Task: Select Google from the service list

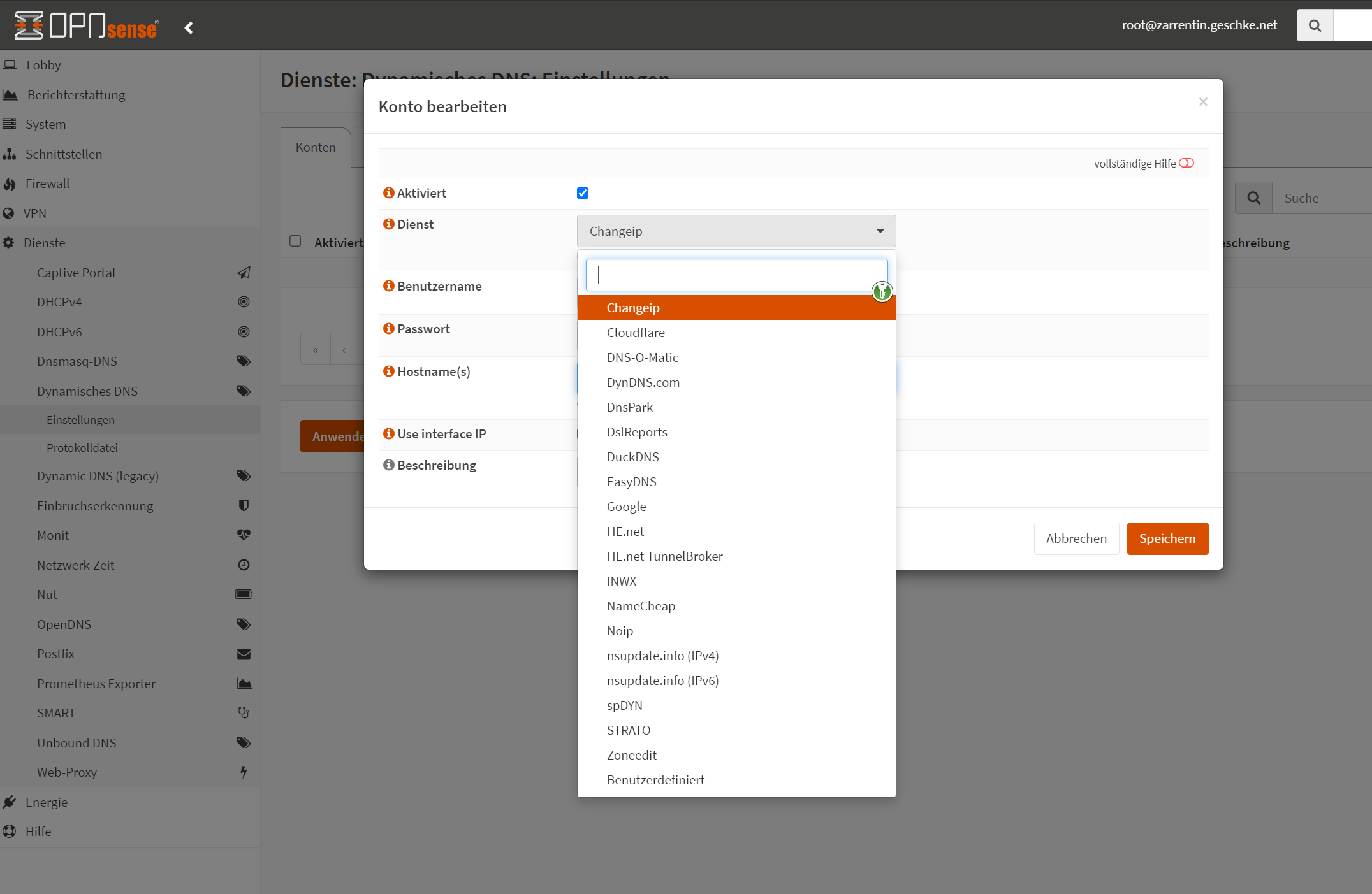Action: (x=736, y=507)
